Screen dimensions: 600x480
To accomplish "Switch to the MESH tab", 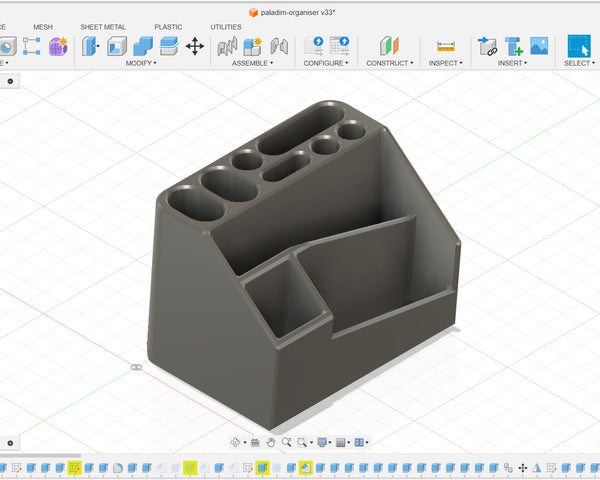I will click(43, 27).
